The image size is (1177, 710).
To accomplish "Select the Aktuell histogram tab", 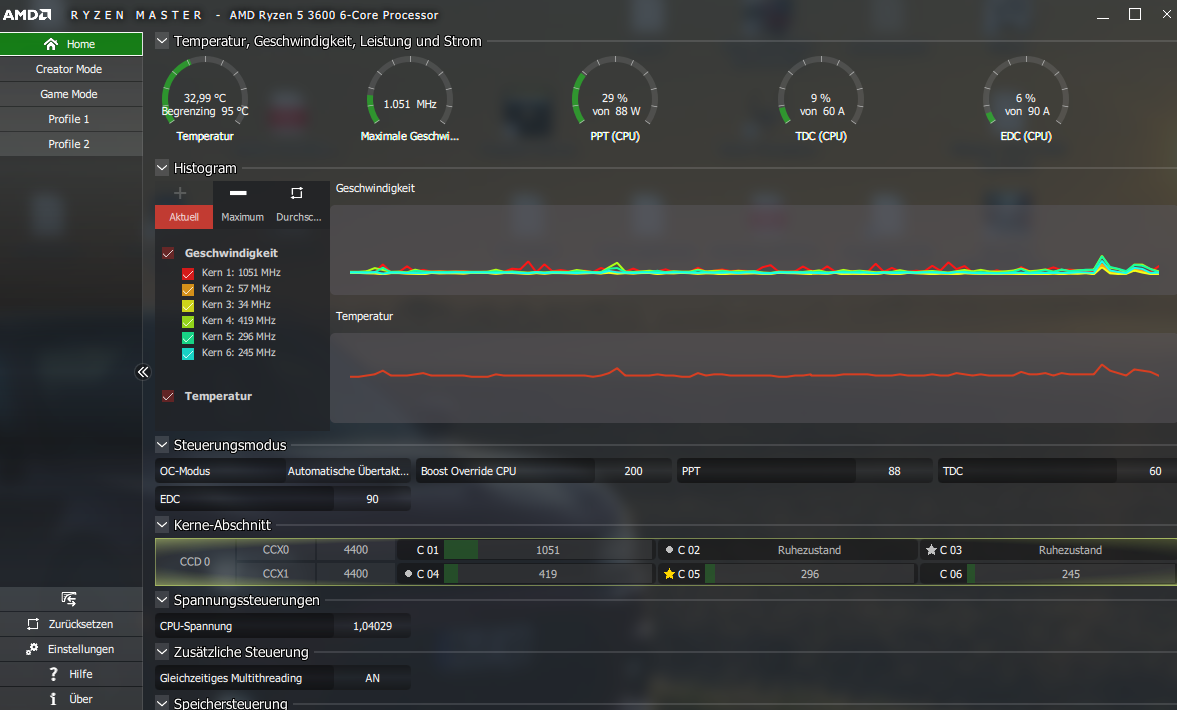I will point(184,217).
